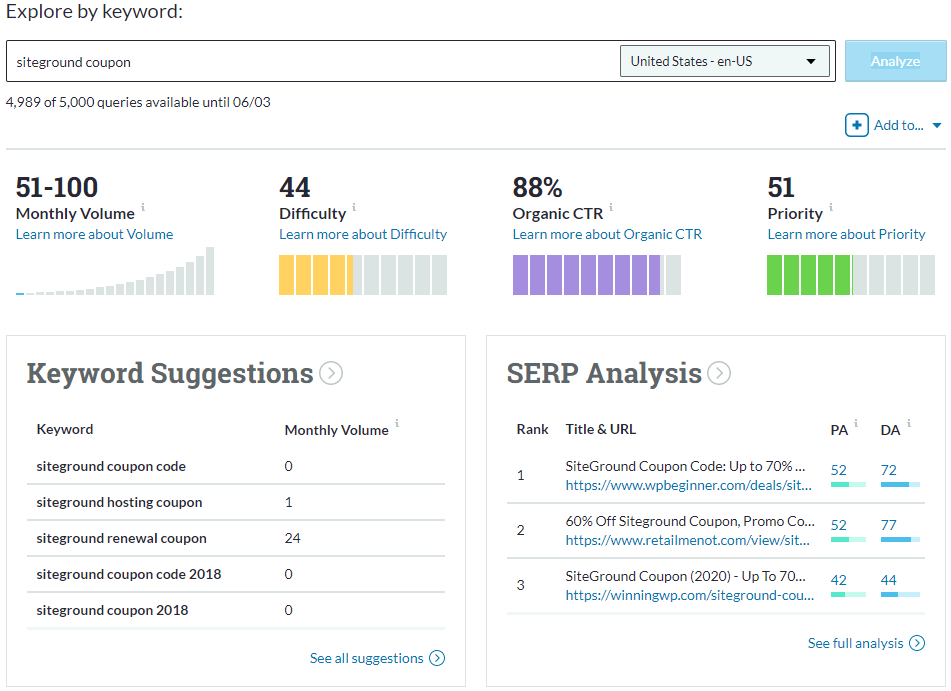Click 'SiteGround Coupon (2020) - Up To 70...' title

click(685, 576)
